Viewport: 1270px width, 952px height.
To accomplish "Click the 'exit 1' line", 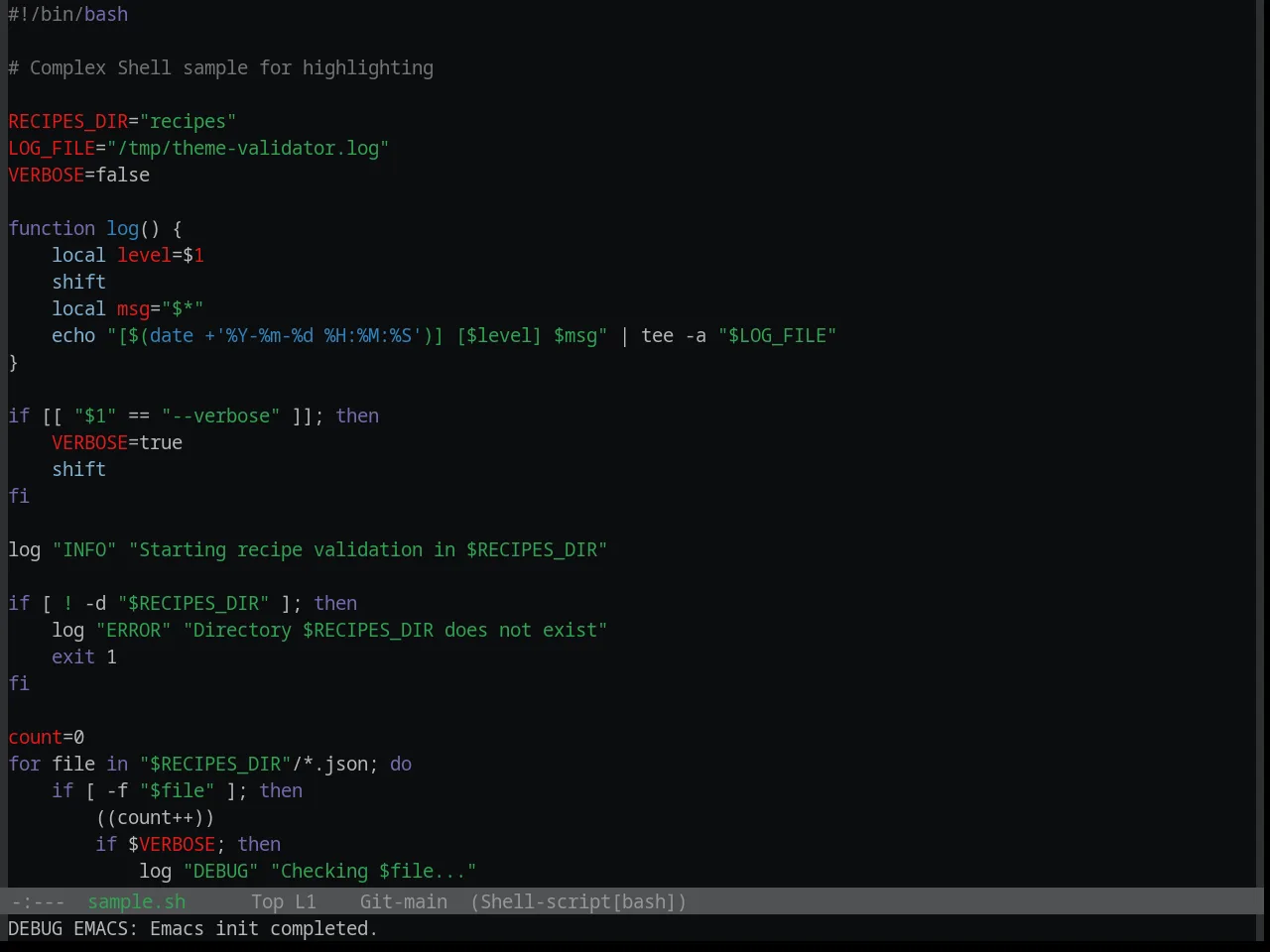I will tap(84, 656).
